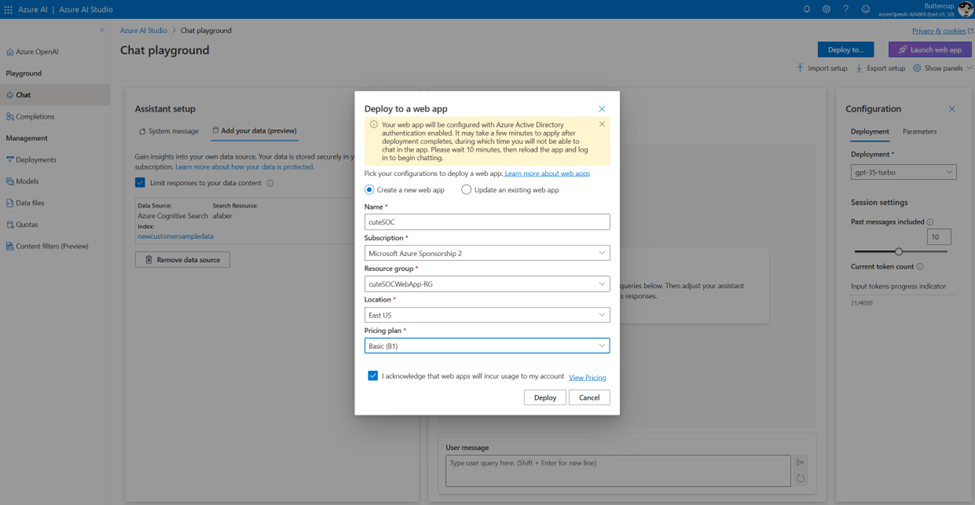Close the Deploy to a web app dialog

602,108
